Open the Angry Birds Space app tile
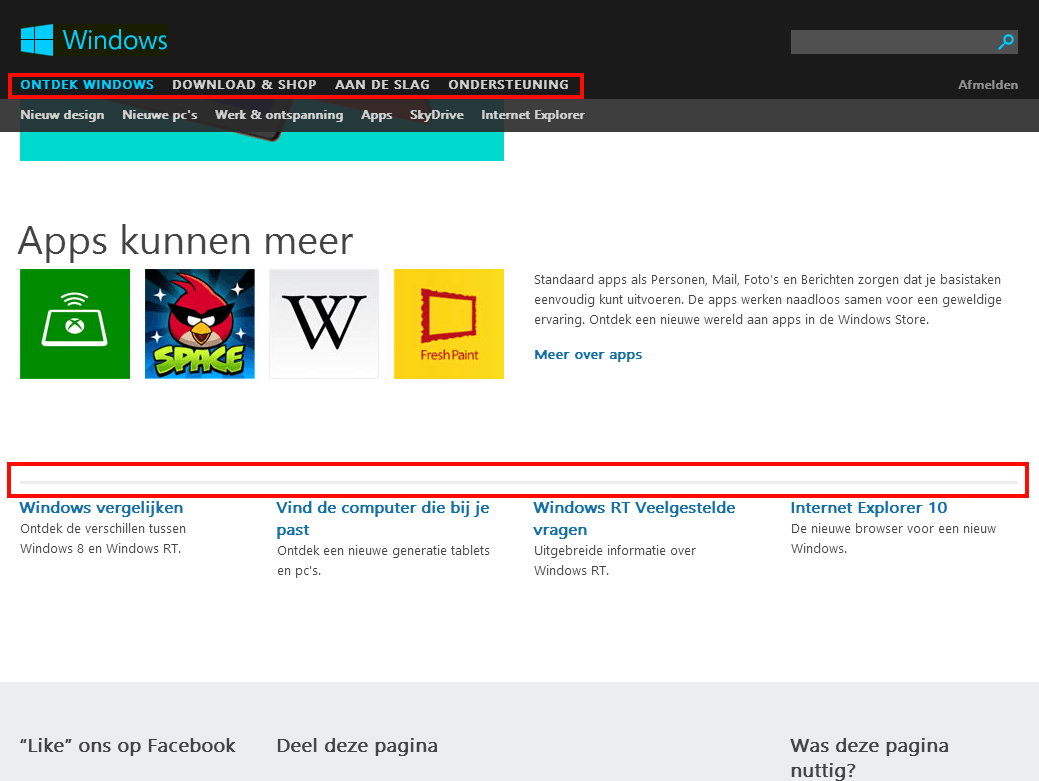 199,324
